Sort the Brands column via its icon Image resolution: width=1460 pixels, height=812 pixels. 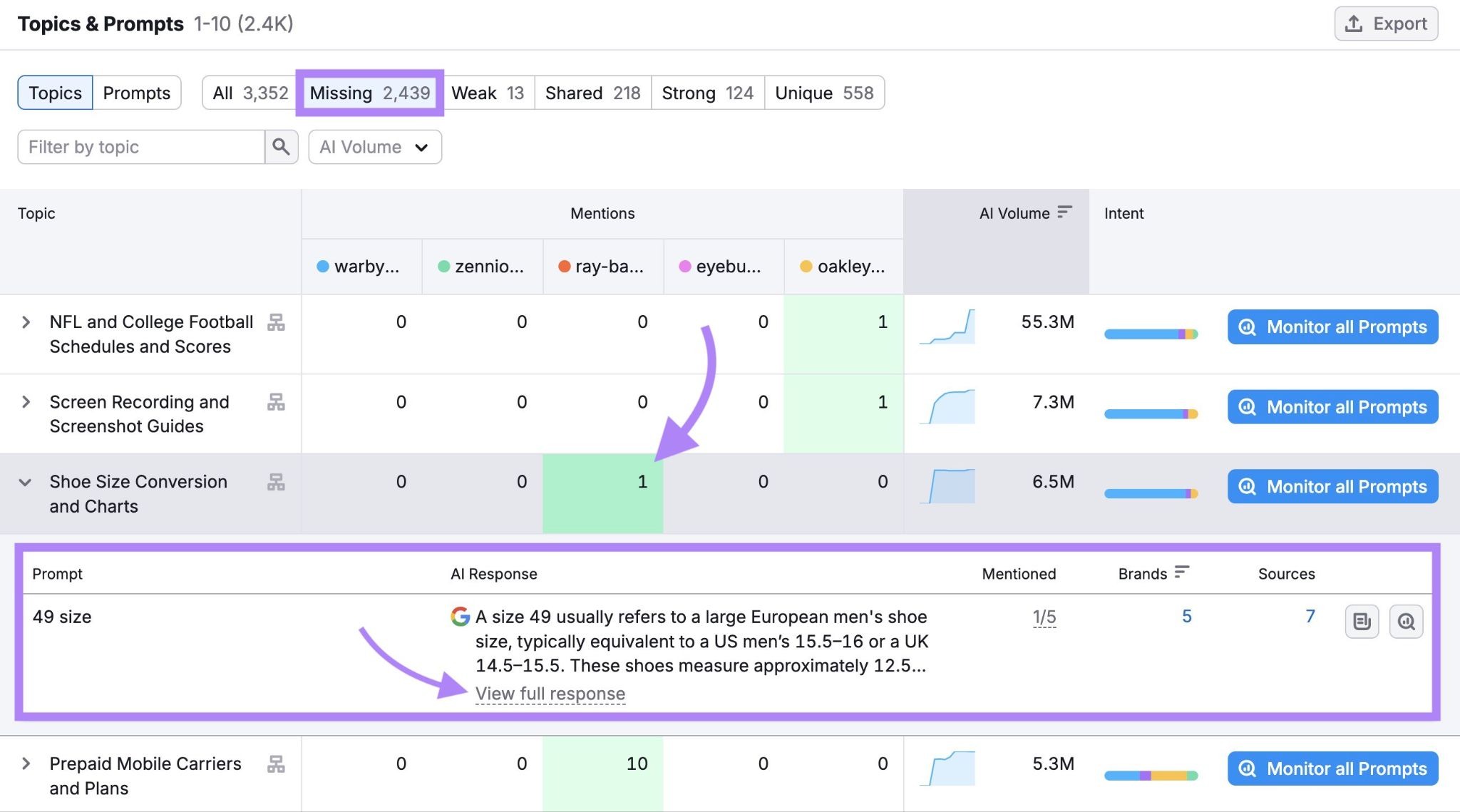[1182, 572]
